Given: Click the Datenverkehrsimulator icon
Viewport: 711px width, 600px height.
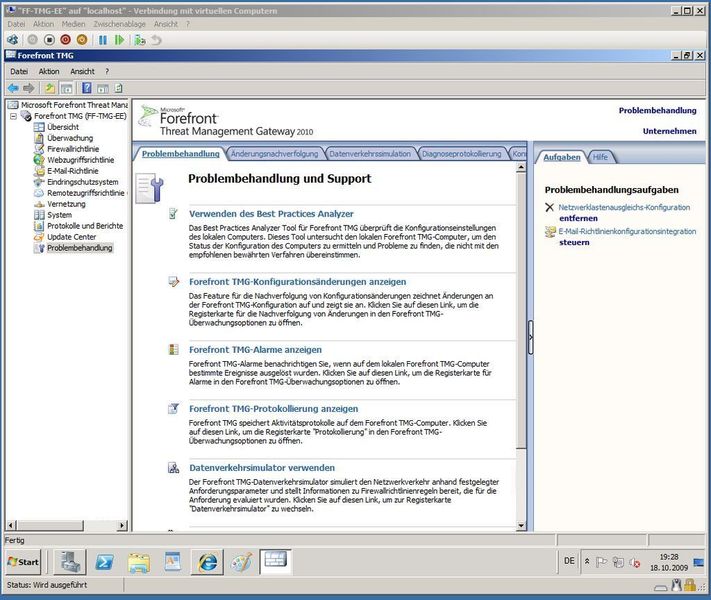Looking at the screenshot, I should pos(173,468).
